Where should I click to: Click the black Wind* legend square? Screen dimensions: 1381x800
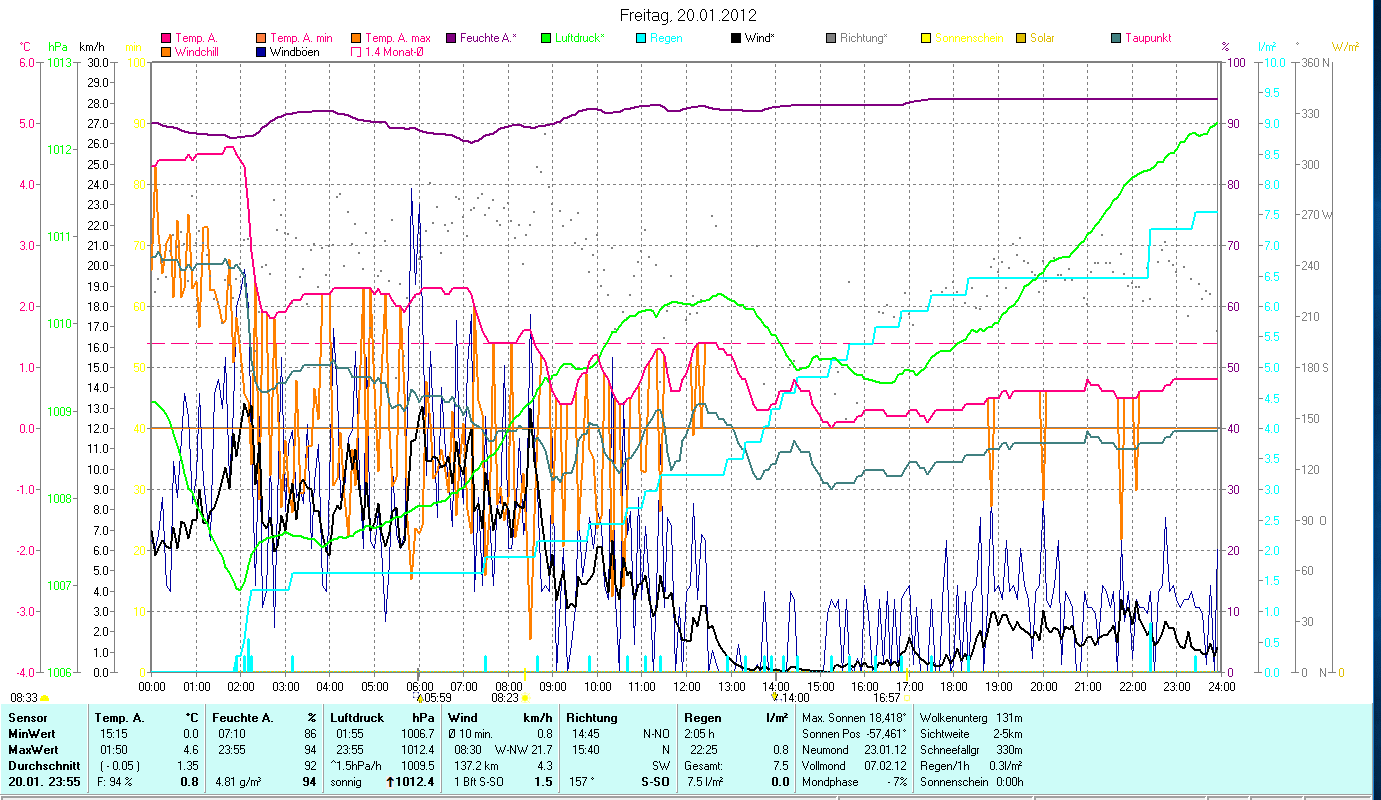point(737,38)
